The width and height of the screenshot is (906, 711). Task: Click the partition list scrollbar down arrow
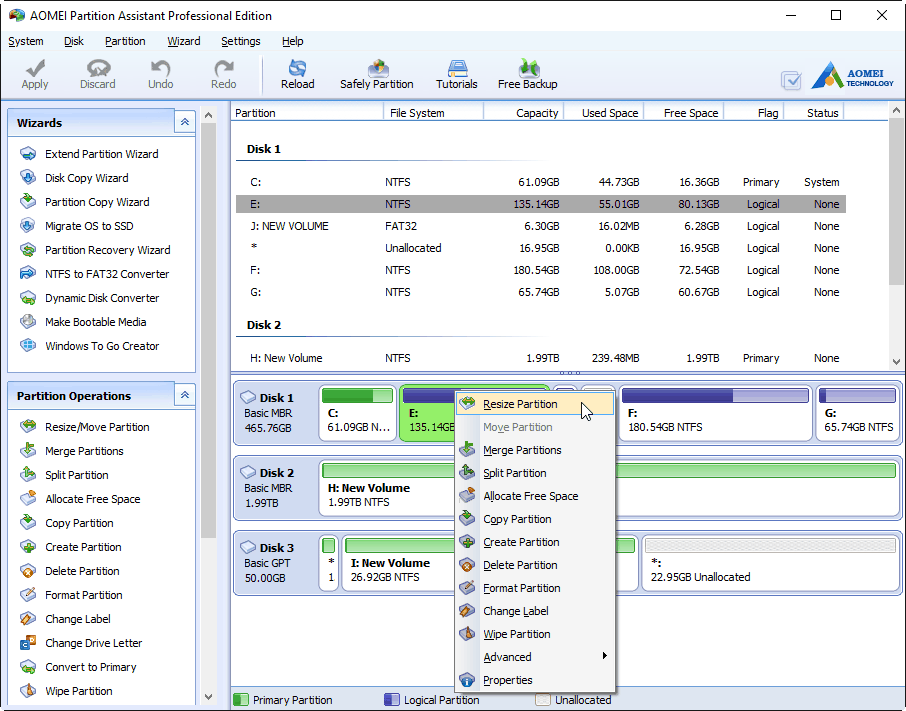click(x=896, y=362)
